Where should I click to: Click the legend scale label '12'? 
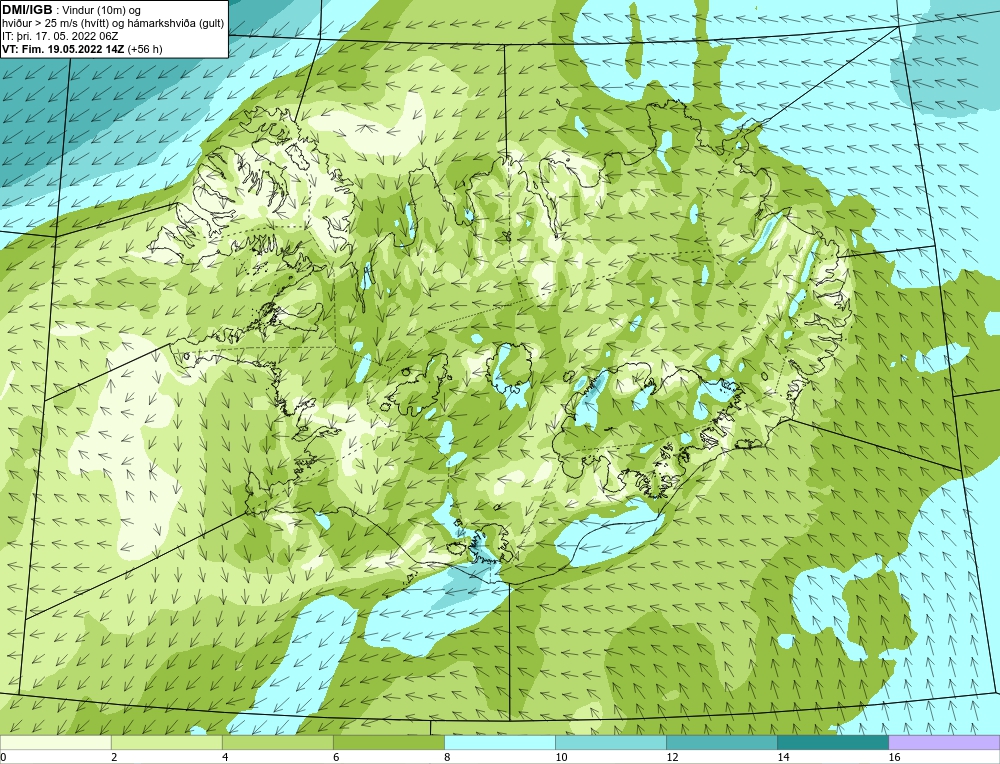[672, 757]
